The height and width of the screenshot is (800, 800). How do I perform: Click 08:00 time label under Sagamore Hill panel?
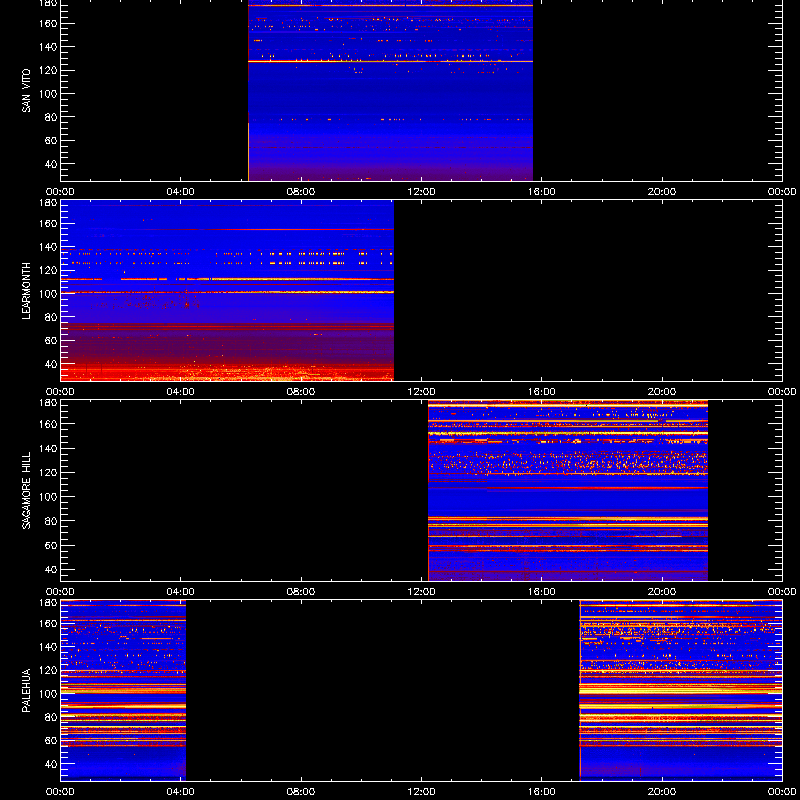301,592
